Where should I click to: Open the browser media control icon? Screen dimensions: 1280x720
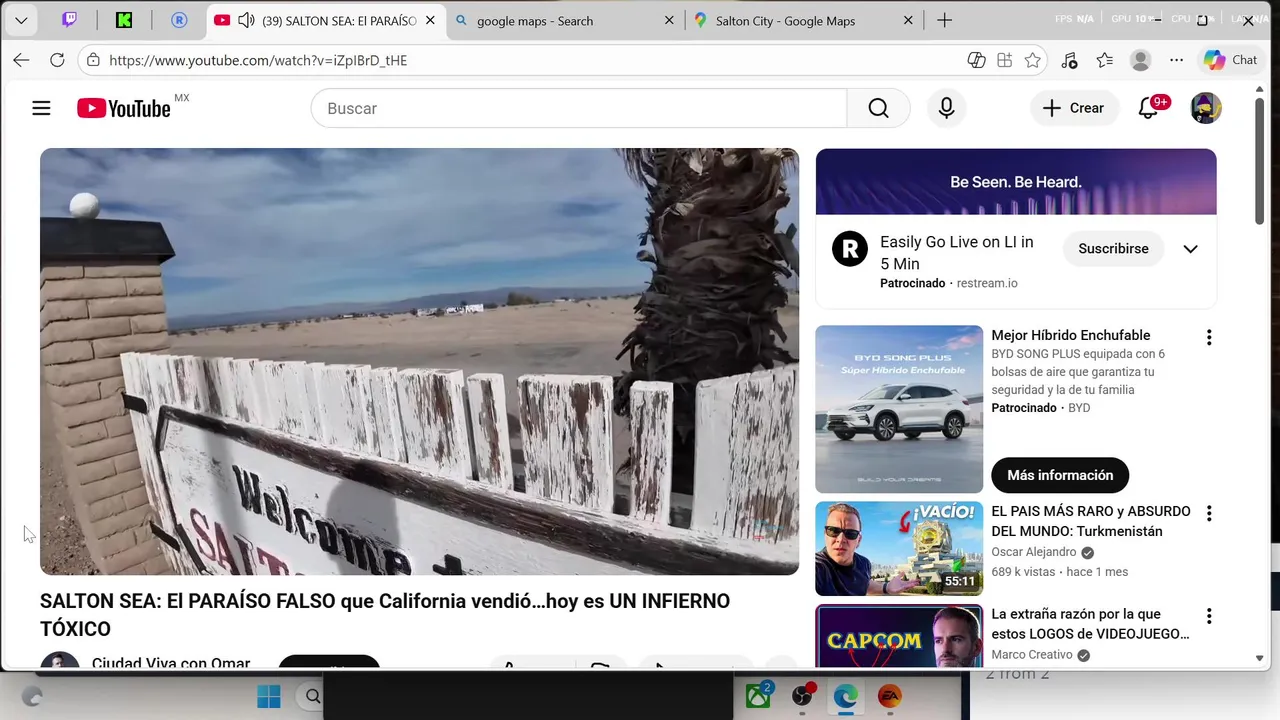[x=1069, y=60]
